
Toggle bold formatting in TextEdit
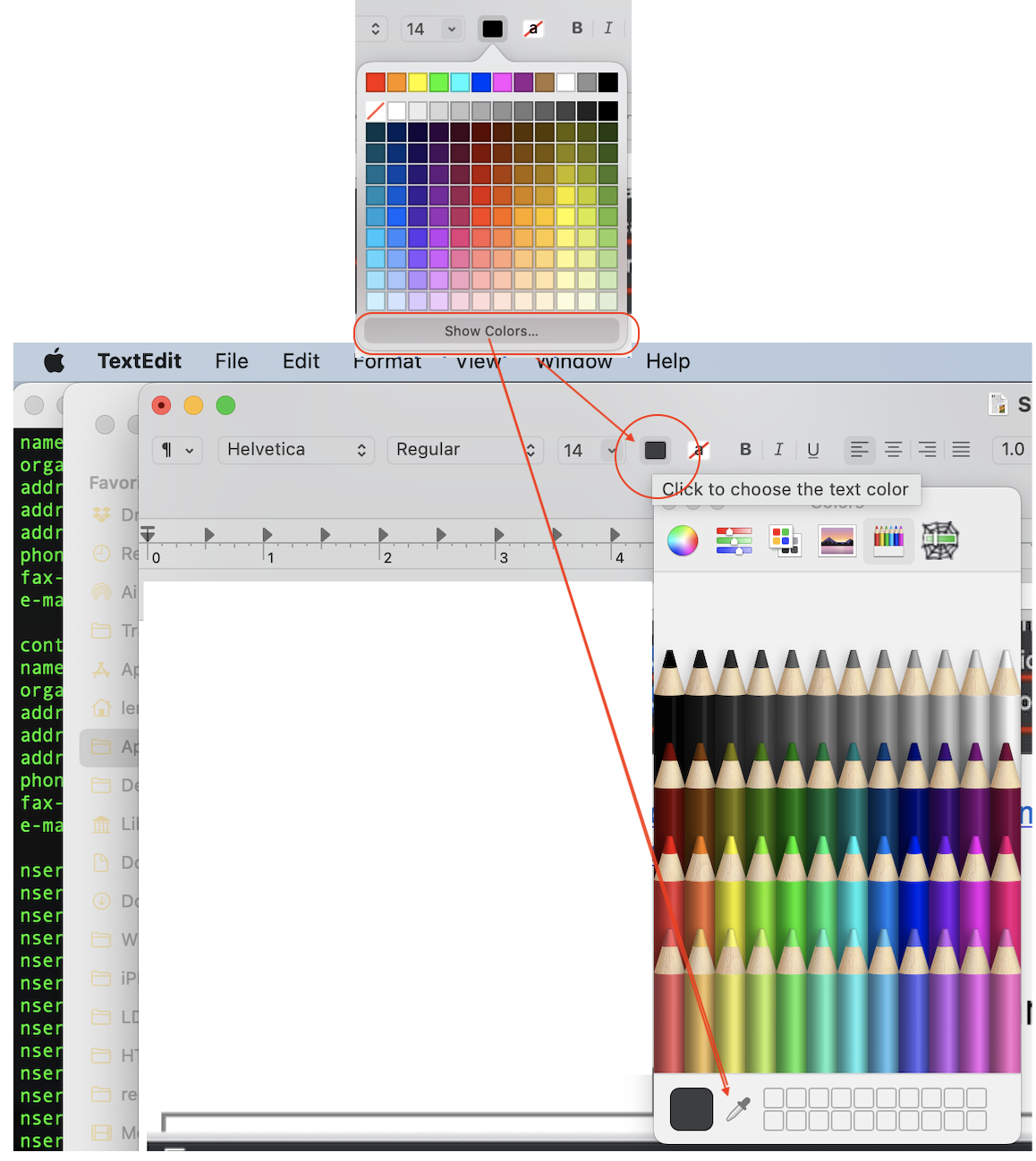(745, 450)
